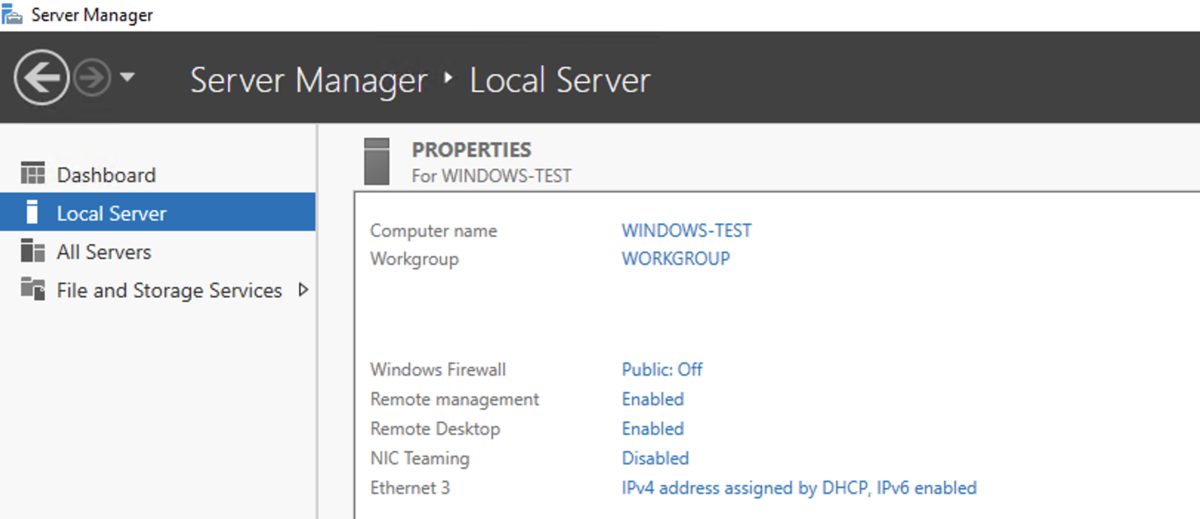The height and width of the screenshot is (519, 1200).
Task: Open the WINDOWS-TEST computer name link
Action: click(686, 230)
